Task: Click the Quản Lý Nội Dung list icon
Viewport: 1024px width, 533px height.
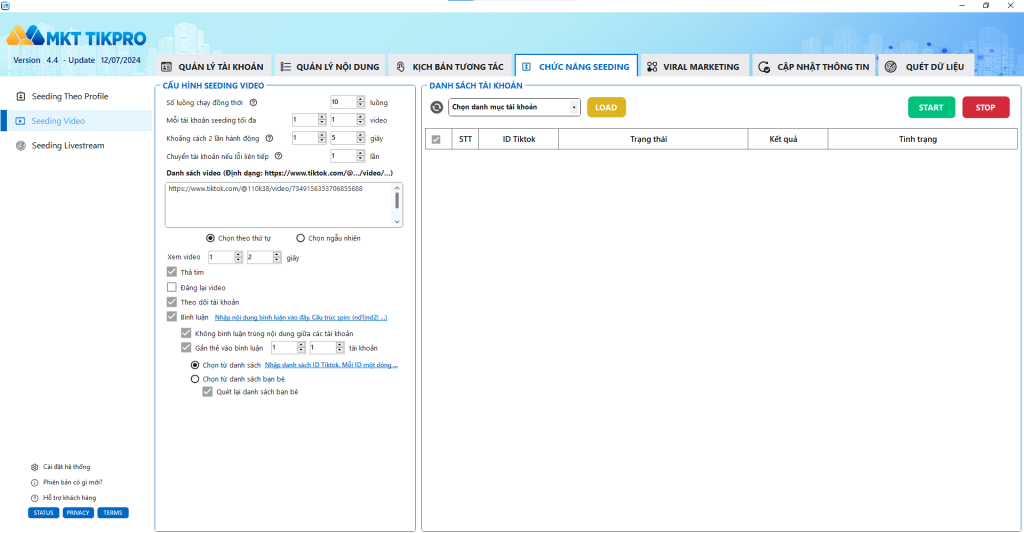Action: (285, 67)
